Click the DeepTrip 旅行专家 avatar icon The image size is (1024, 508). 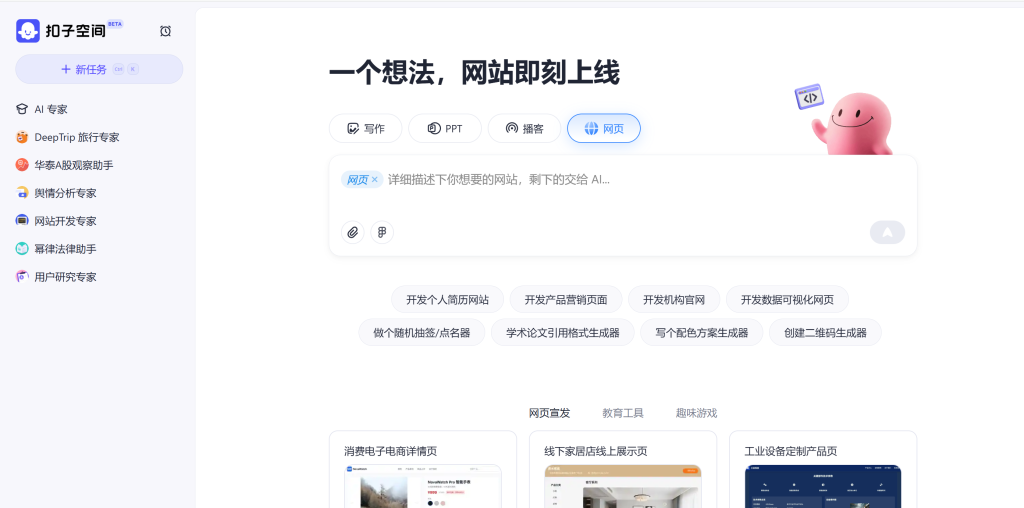click(x=22, y=137)
